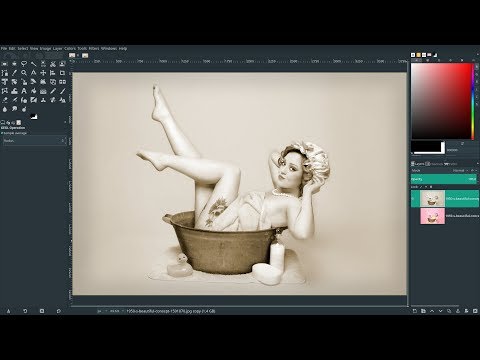Select the Crop tool
The image size is (480, 360).
tap(62, 73)
